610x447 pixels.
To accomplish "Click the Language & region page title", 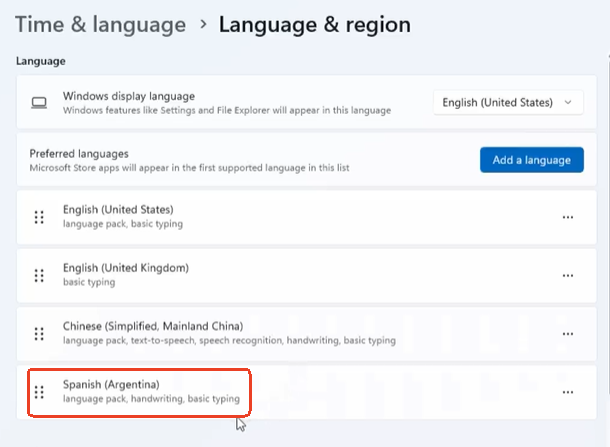I will point(314,25).
